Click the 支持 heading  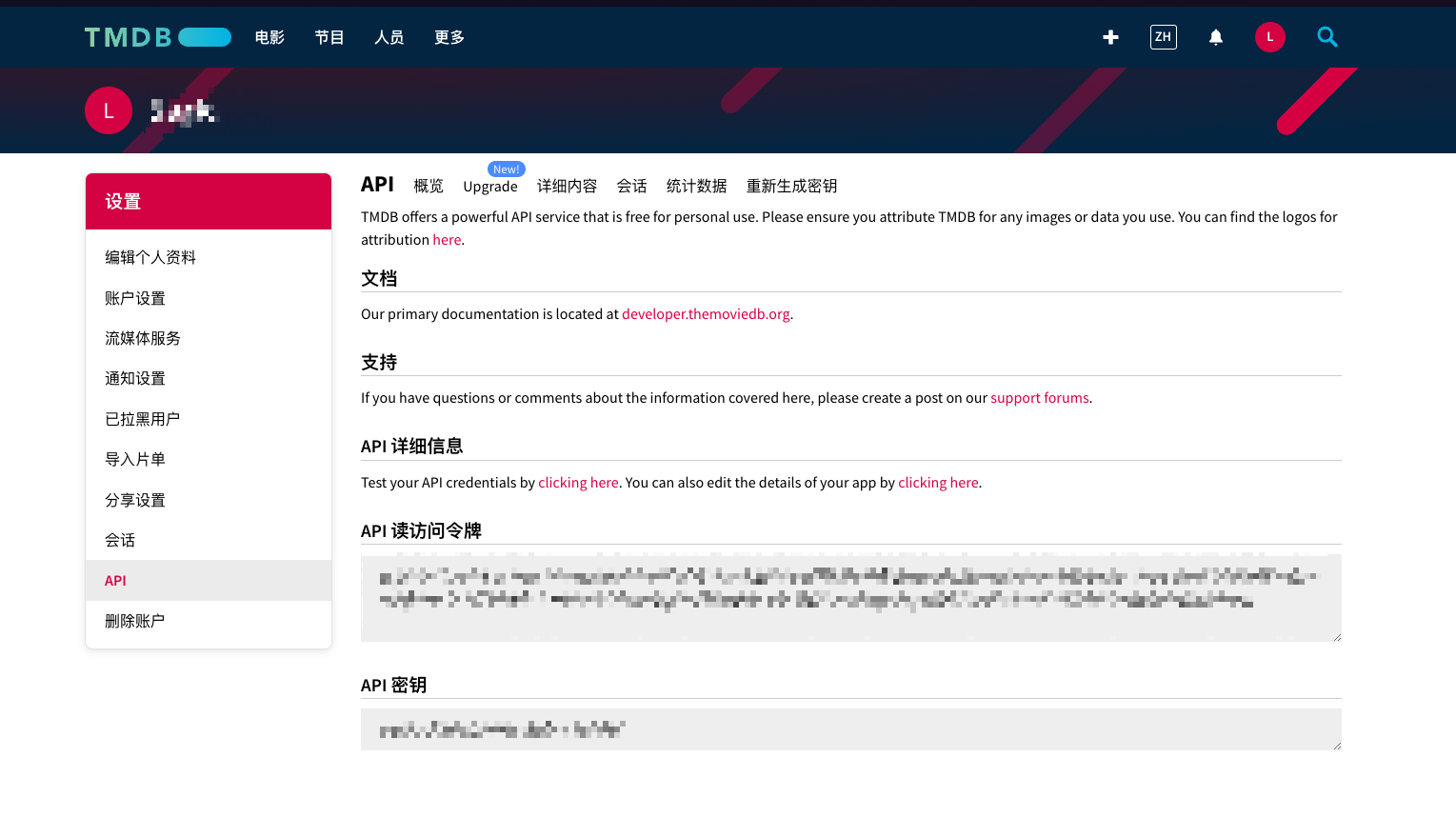click(379, 363)
